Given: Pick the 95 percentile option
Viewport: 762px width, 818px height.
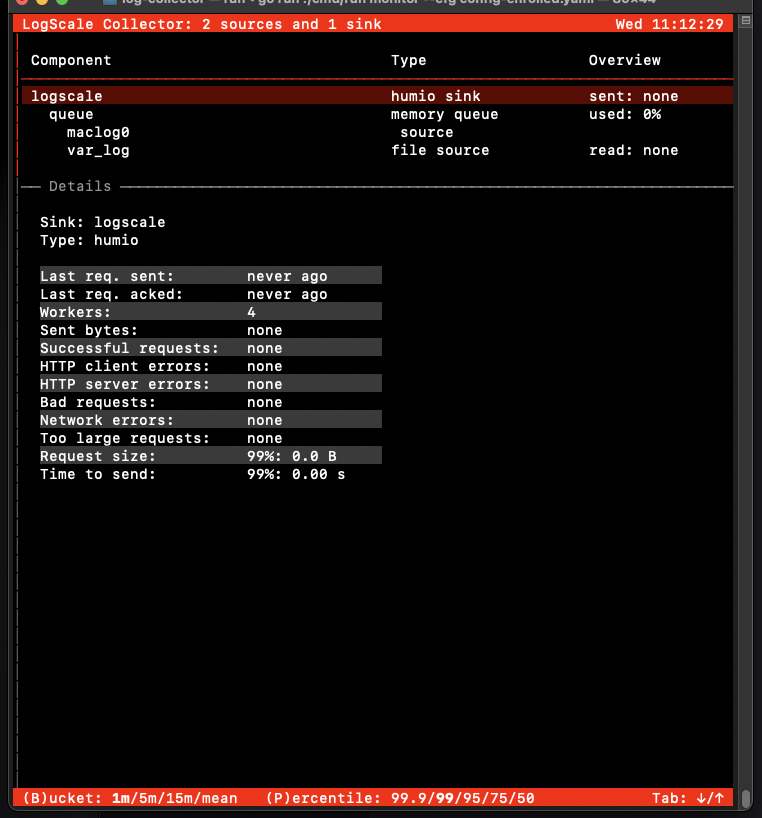Looking at the screenshot, I should pyautogui.click(x=462, y=798).
